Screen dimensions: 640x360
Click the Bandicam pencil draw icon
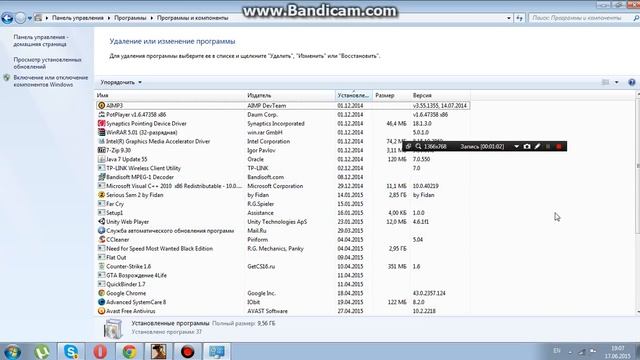click(x=537, y=147)
